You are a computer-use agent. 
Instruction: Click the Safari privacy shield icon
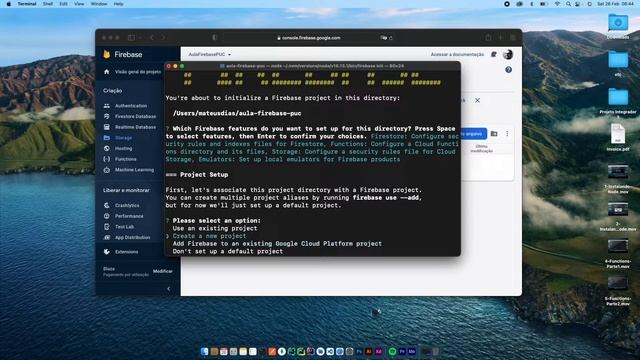215,38
